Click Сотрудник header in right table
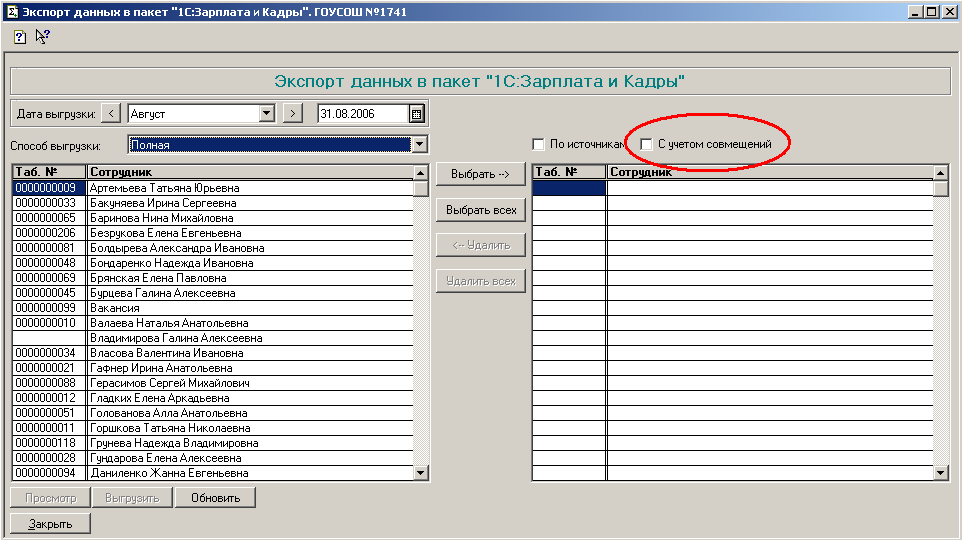Viewport: 962px width, 540px height. click(770, 172)
